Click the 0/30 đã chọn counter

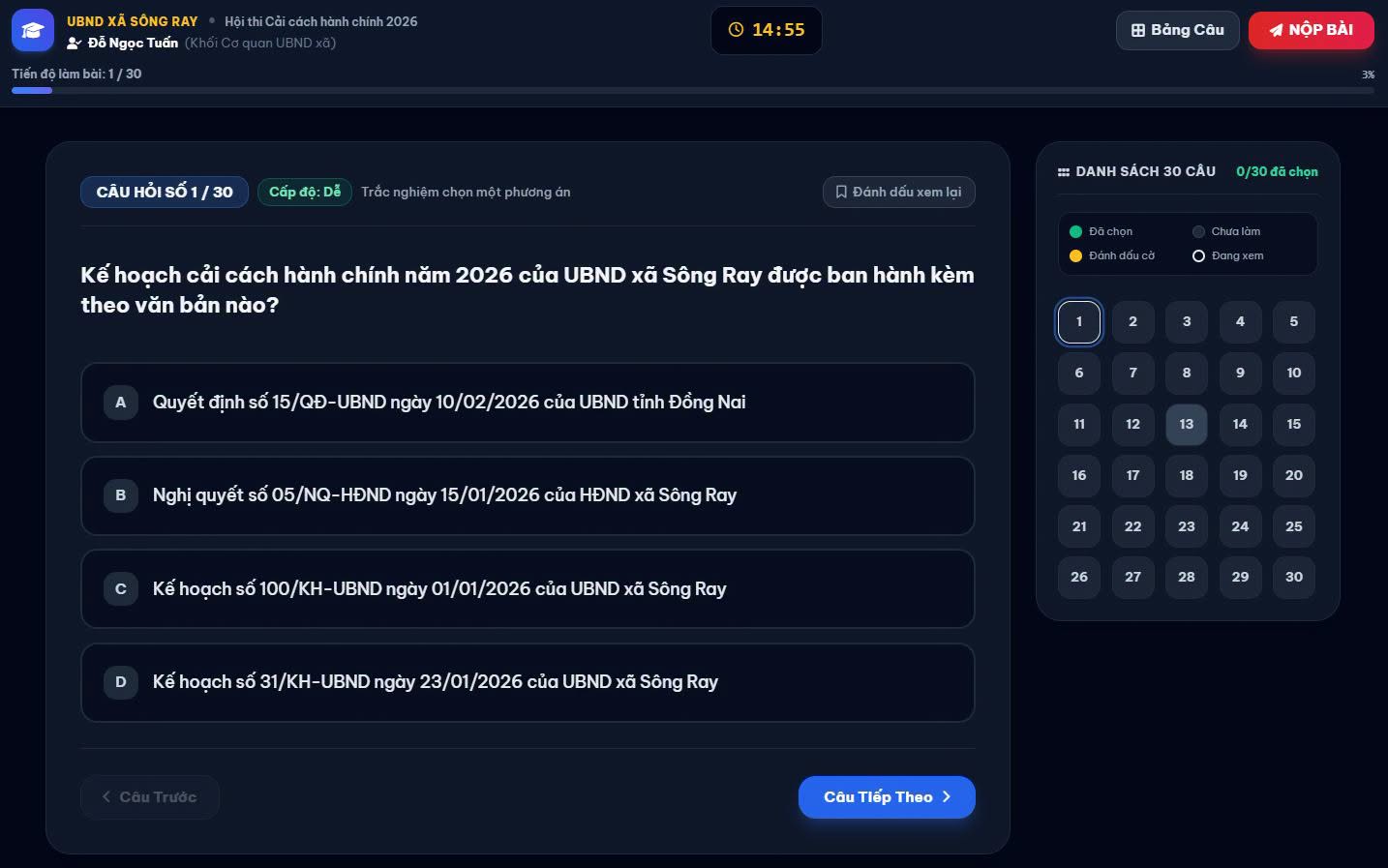1277,171
